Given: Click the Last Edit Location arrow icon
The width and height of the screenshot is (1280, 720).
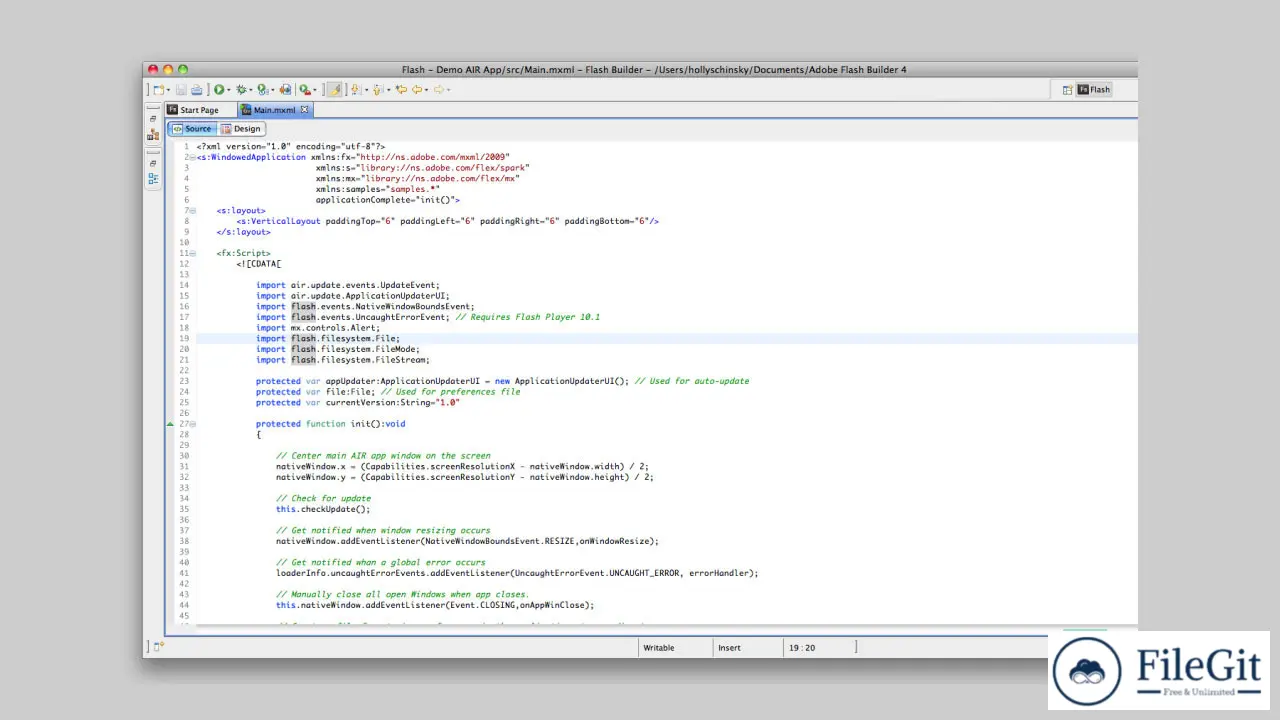Looking at the screenshot, I should [401, 90].
